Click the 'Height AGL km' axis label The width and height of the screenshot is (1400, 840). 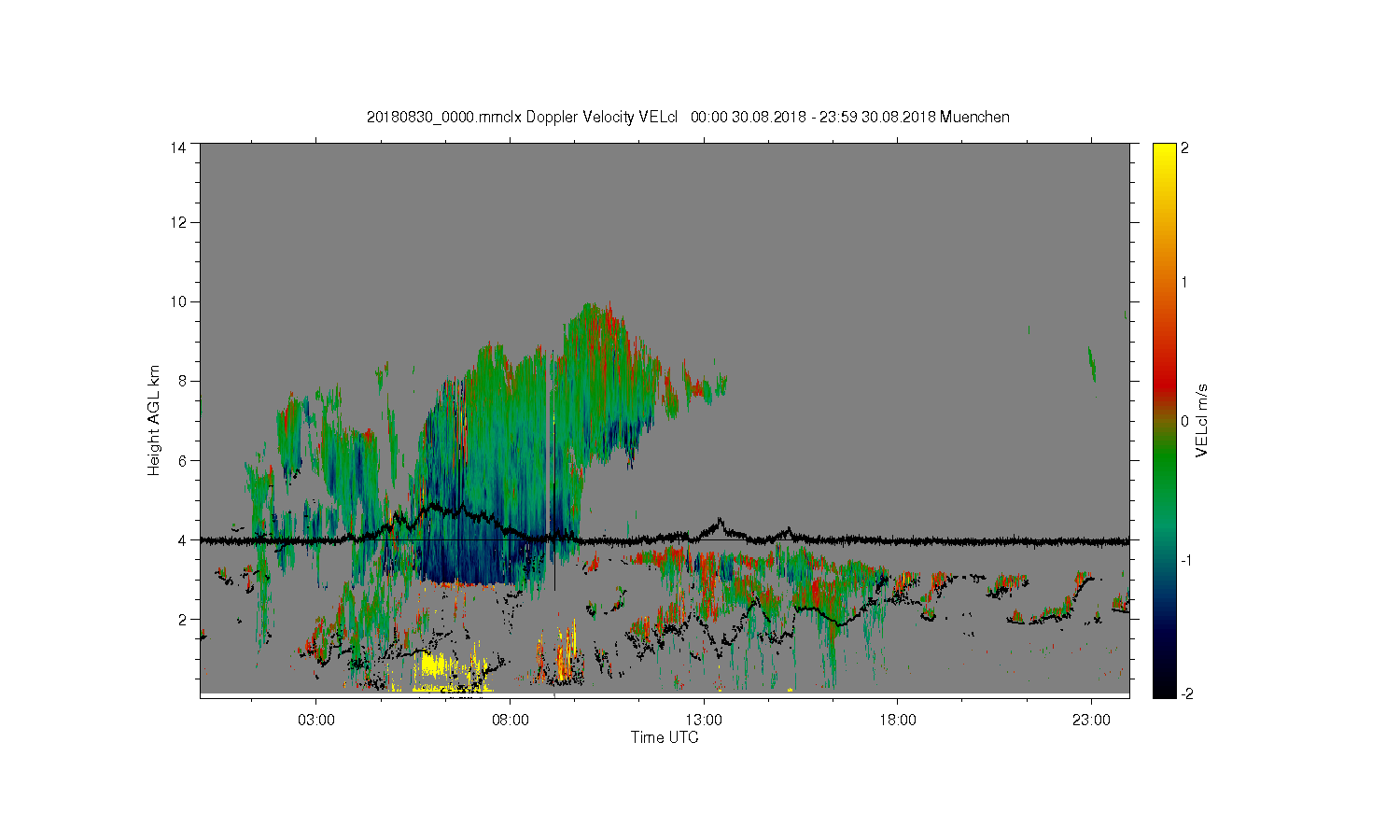point(154,421)
